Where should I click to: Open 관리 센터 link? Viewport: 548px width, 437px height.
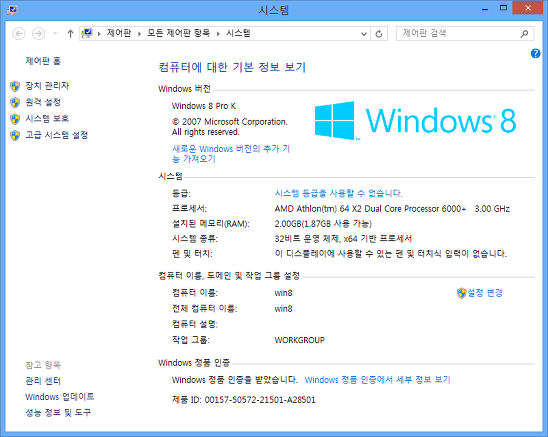(43, 381)
